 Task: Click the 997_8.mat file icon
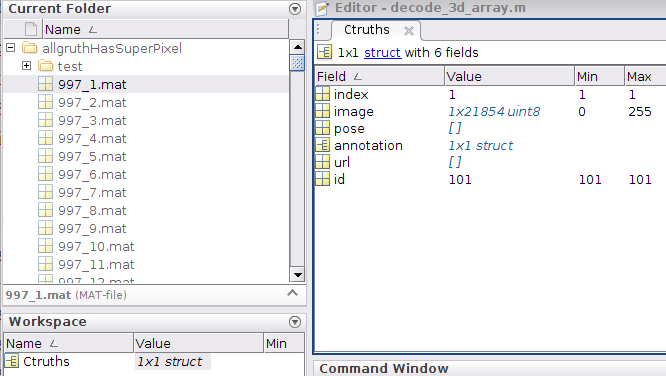[x=45, y=210]
